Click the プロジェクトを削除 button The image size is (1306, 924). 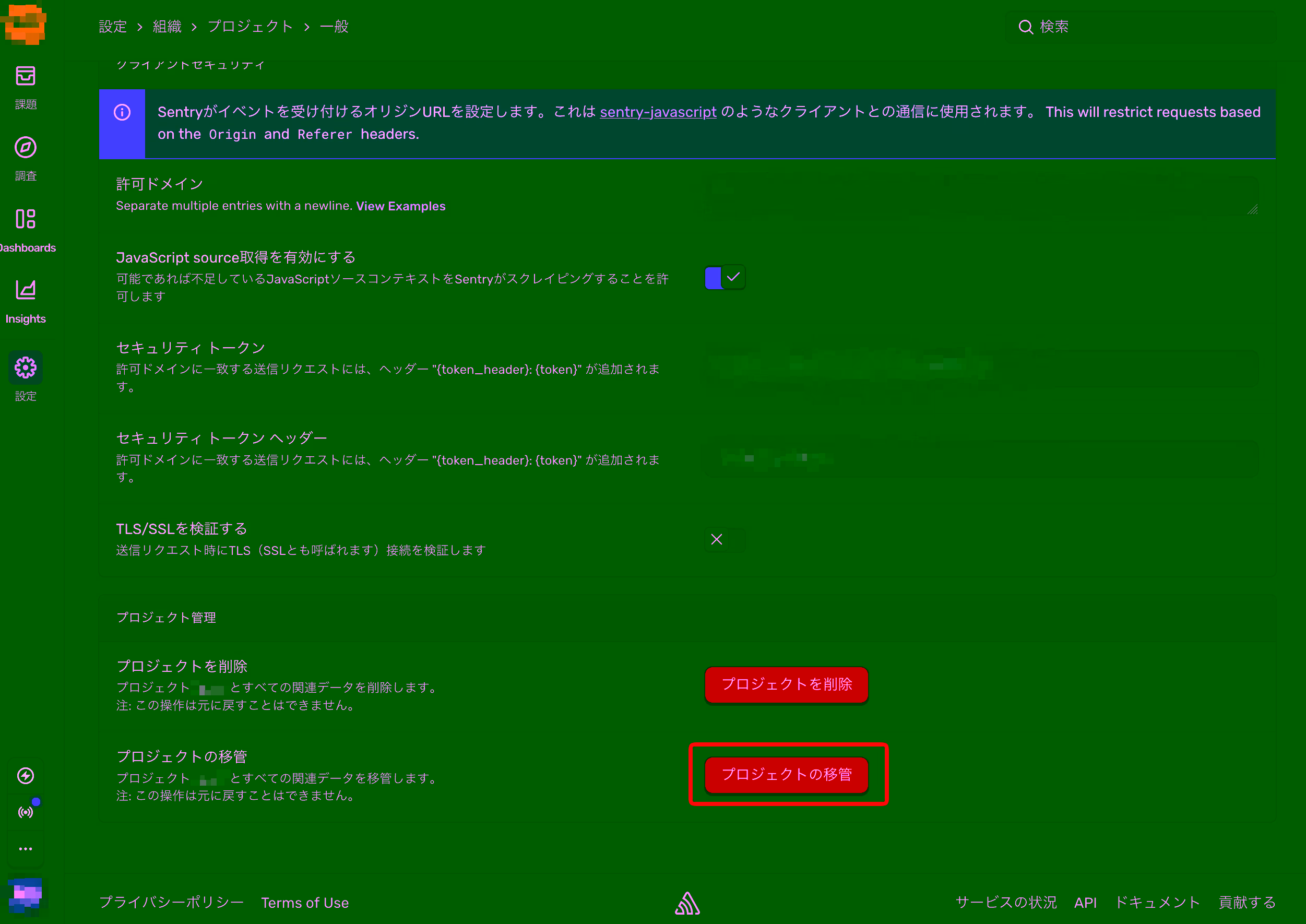pos(786,685)
